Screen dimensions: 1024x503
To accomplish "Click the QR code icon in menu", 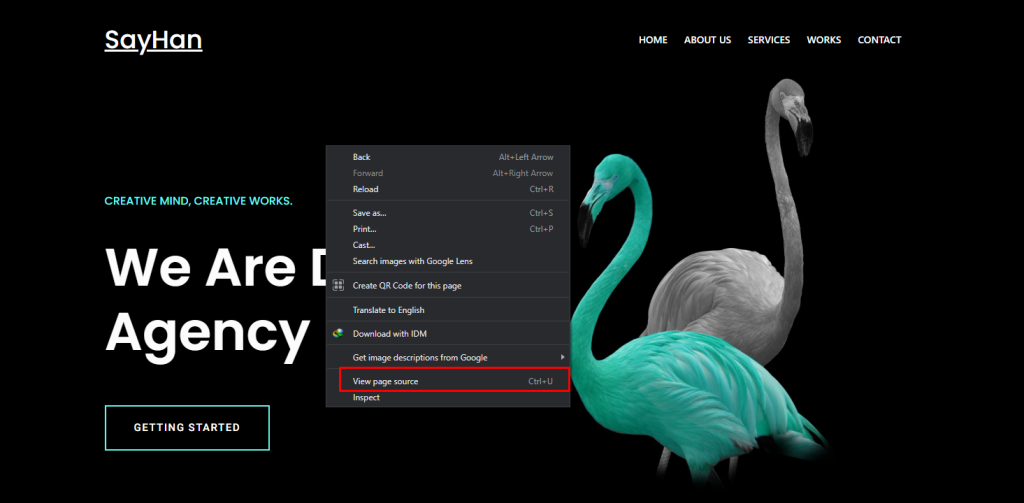I will tap(338, 285).
